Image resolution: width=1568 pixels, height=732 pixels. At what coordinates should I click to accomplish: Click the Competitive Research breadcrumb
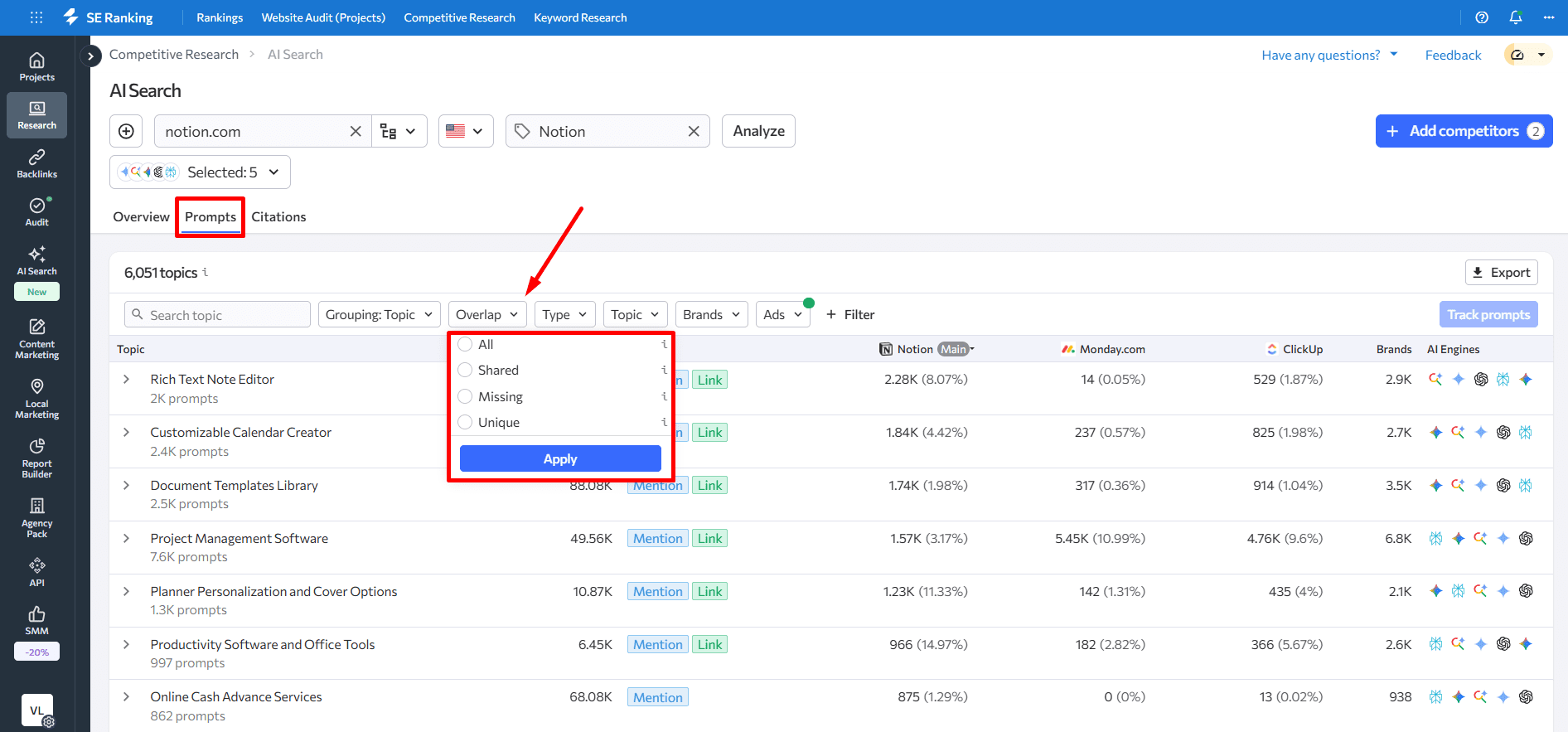click(174, 54)
